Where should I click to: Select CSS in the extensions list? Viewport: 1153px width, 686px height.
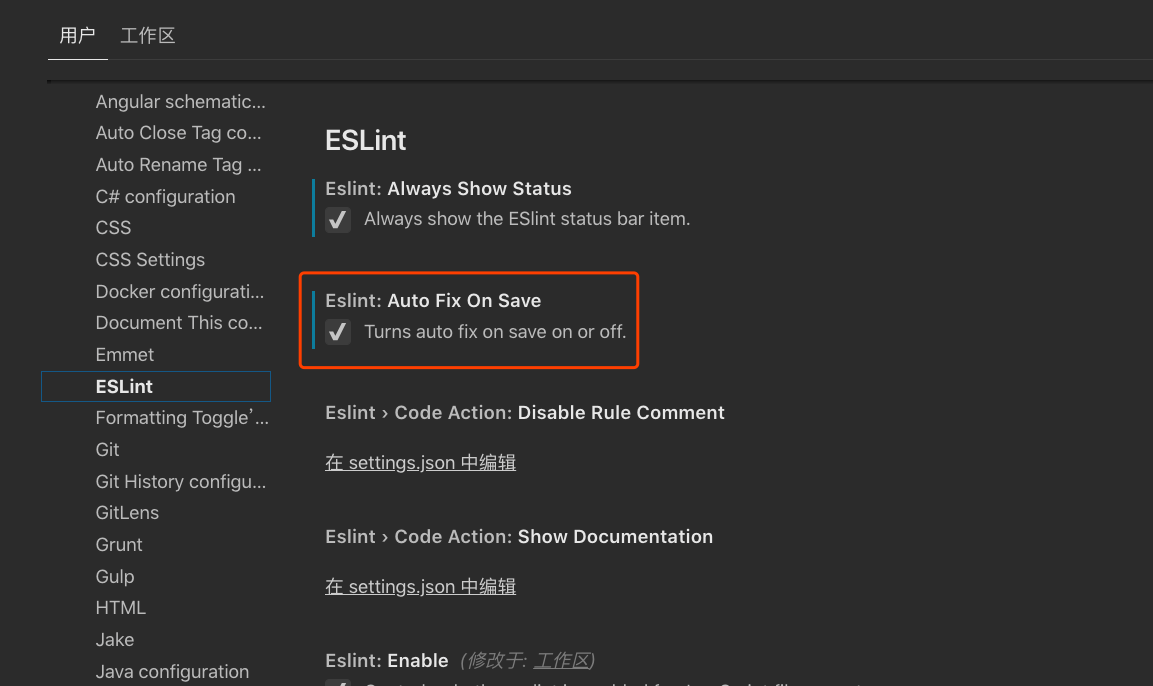point(113,228)
